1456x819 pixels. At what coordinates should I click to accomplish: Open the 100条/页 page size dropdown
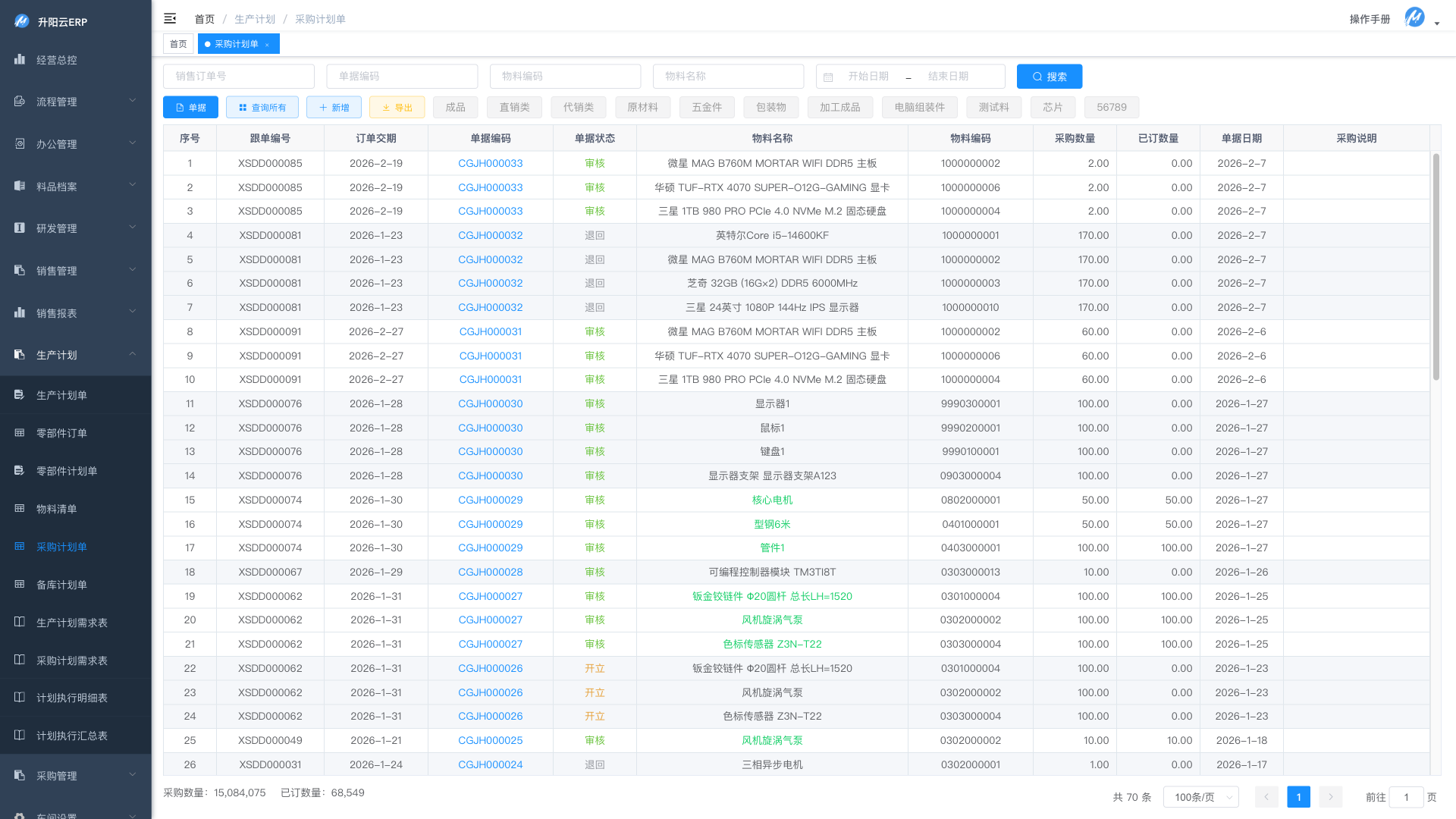[1201, 797]
